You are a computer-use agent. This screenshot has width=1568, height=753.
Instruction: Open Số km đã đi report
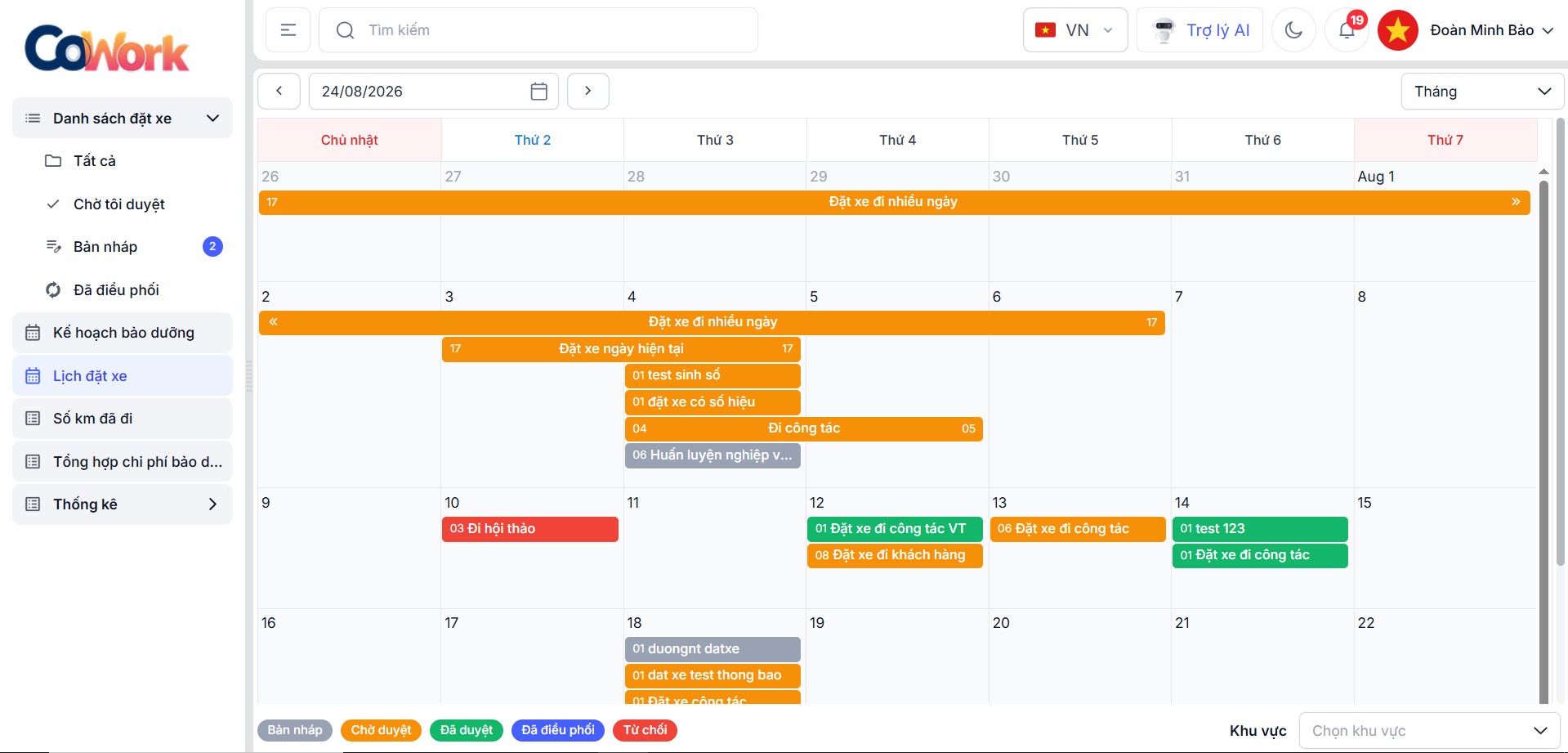[x=123, y=419]
